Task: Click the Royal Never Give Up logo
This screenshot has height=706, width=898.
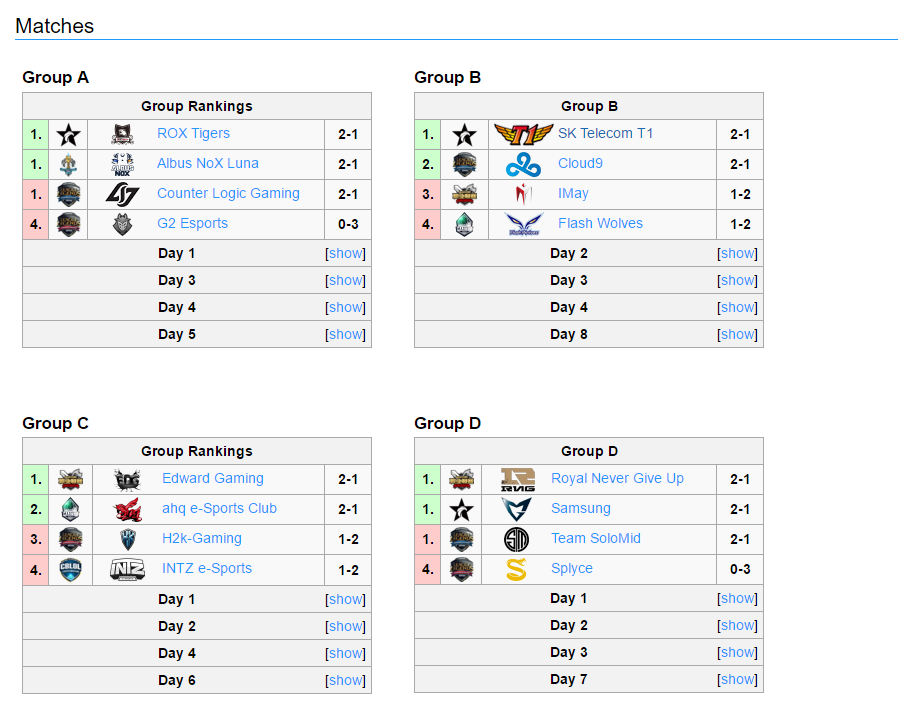Action: pos(517,479)
